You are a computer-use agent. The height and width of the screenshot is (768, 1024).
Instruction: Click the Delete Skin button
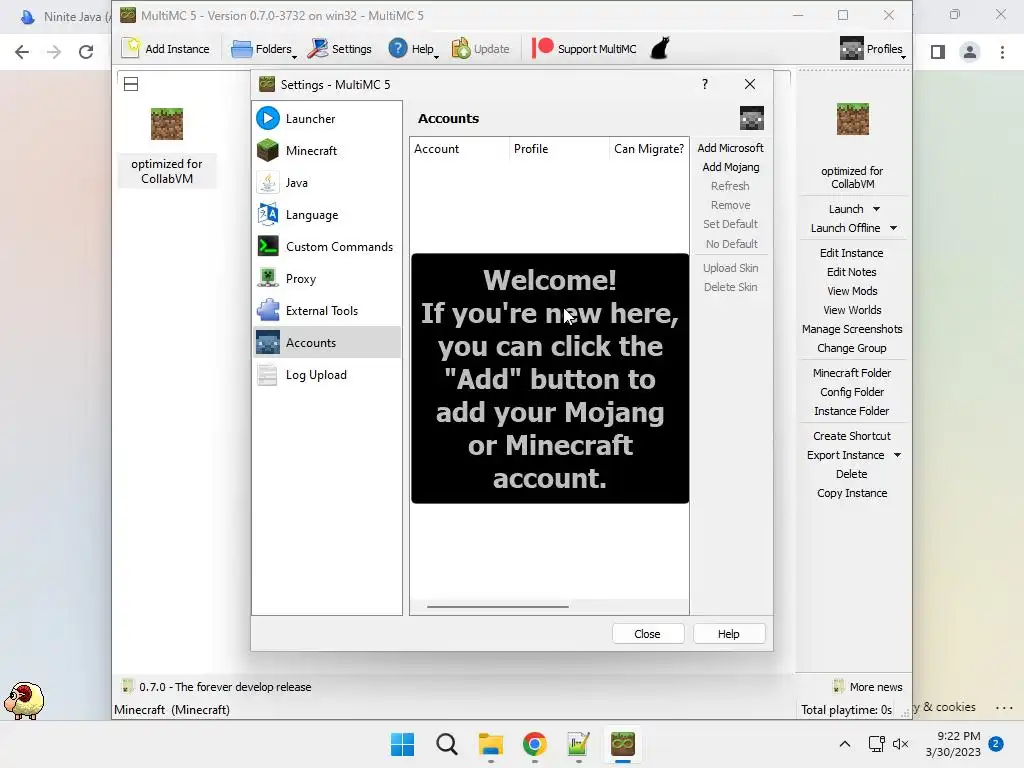[x=730, y=287]
